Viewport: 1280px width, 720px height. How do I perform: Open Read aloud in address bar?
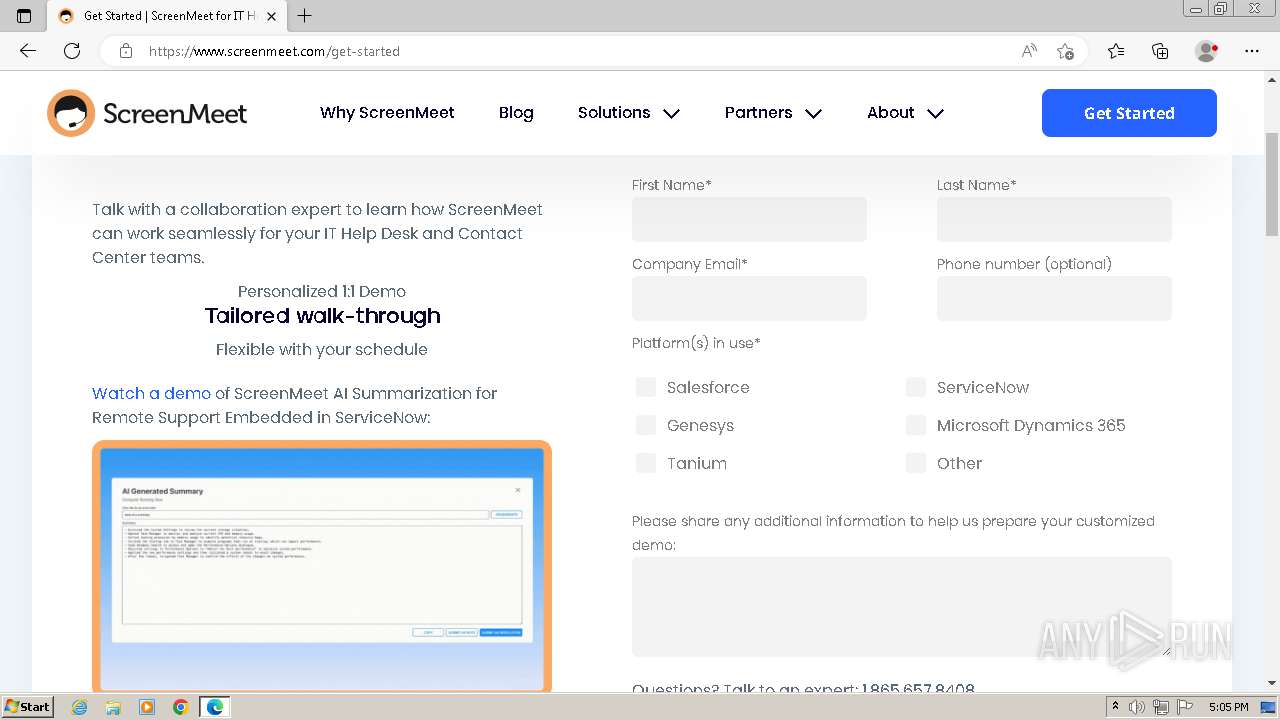click(x=1029, y=51)
